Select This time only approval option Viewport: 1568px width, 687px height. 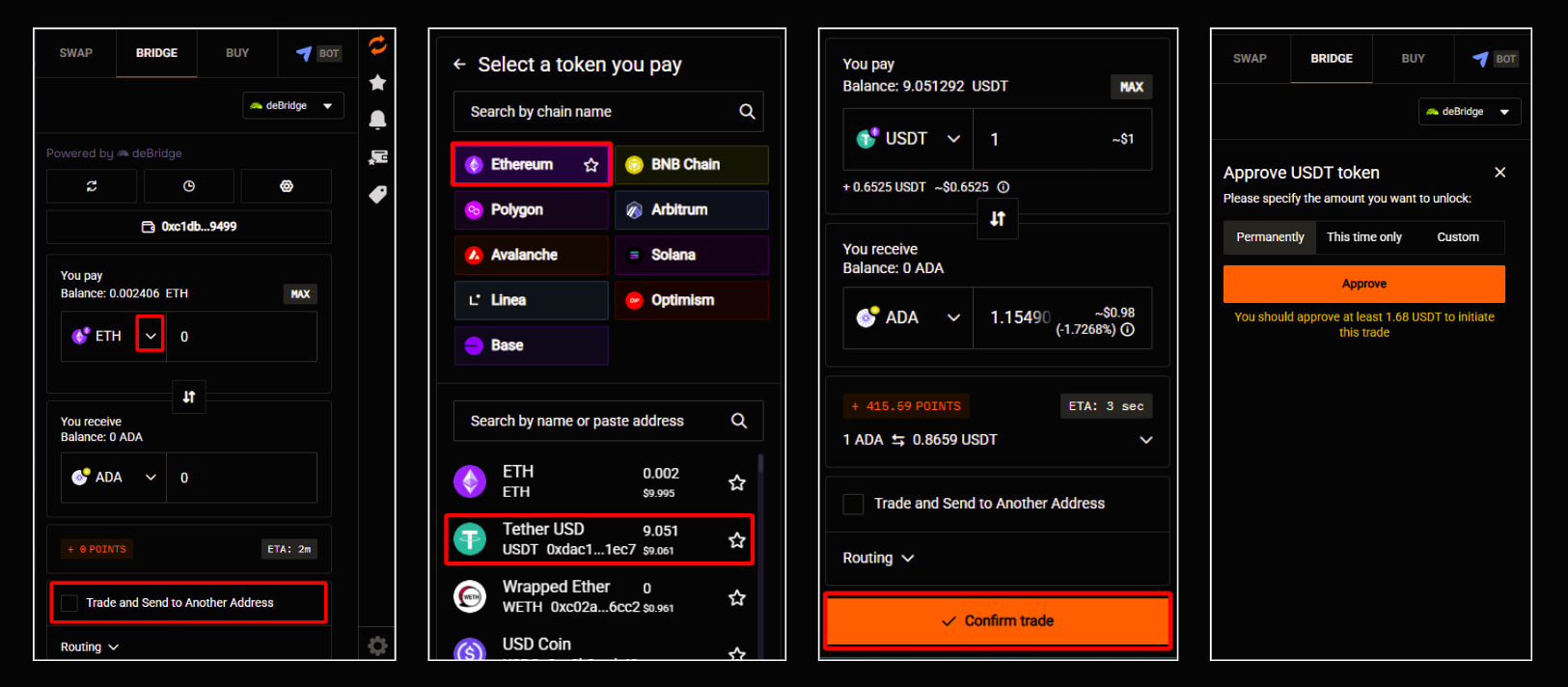click(1364, 237)
